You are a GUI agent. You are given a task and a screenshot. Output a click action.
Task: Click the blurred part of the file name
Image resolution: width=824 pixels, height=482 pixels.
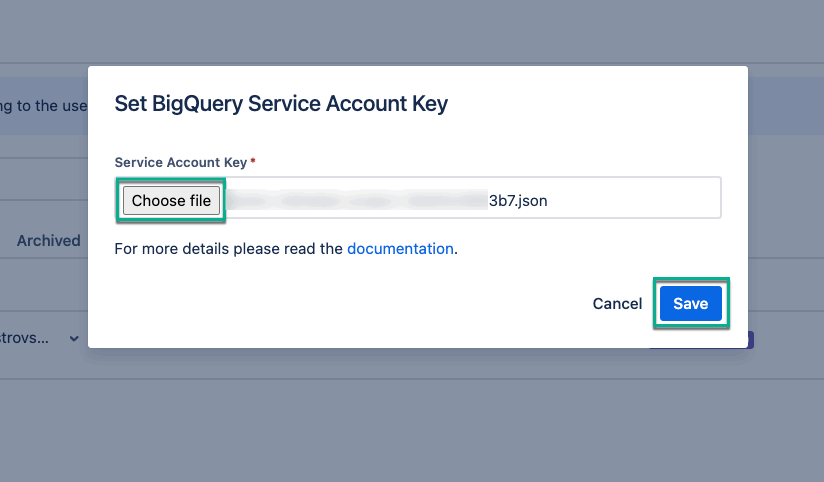coord(360,200)
